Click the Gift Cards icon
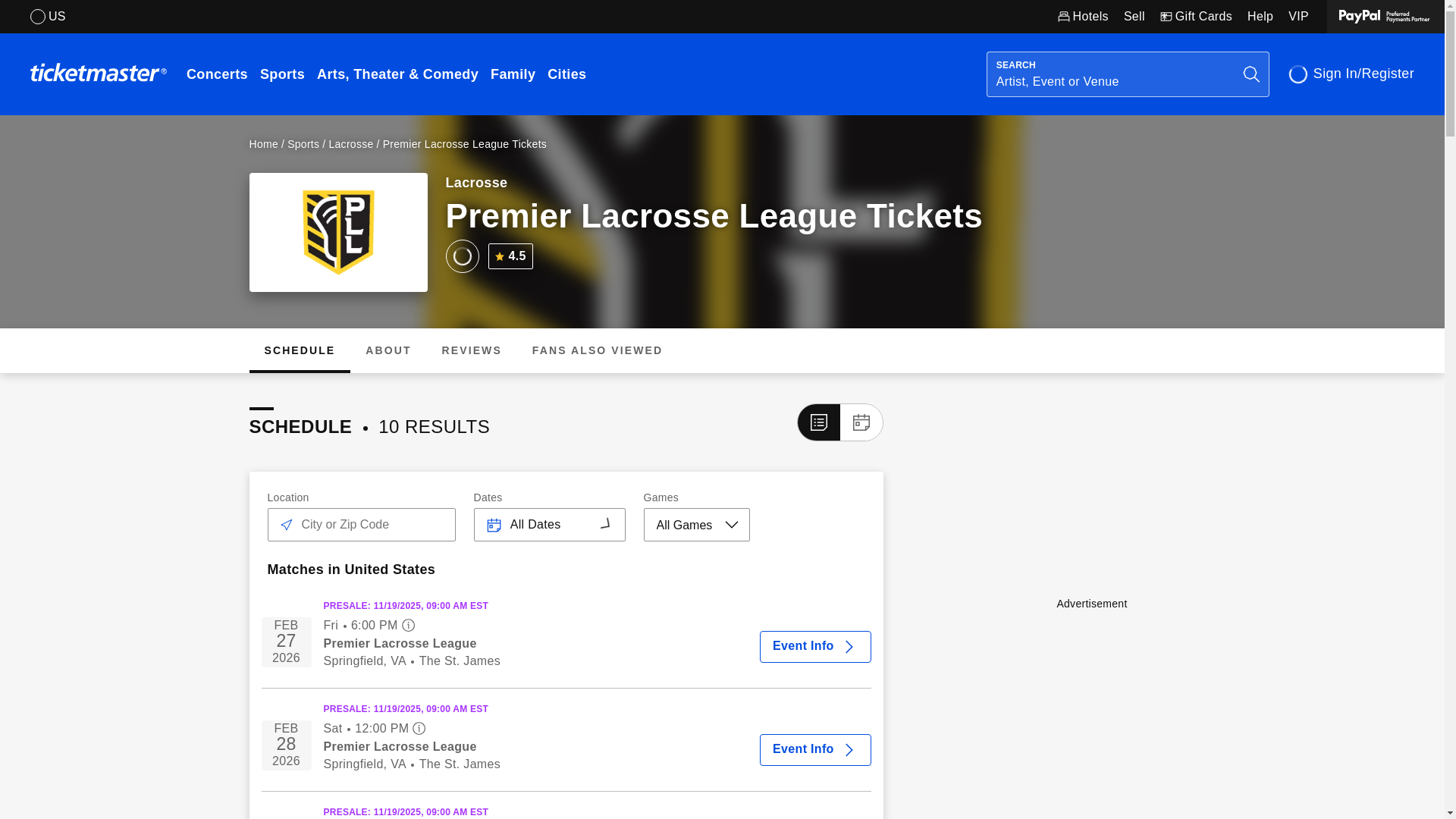Image resolution: width=1456 pixels, height=819 pixels. [x=1166, y=17]
